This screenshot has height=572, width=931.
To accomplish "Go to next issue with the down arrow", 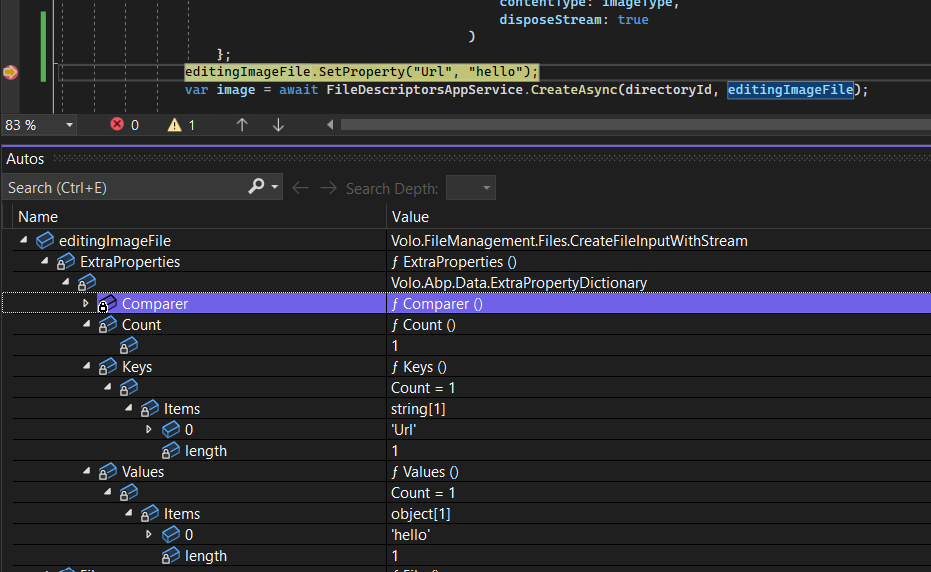I will pyautogui.click(x=278, y=125).
